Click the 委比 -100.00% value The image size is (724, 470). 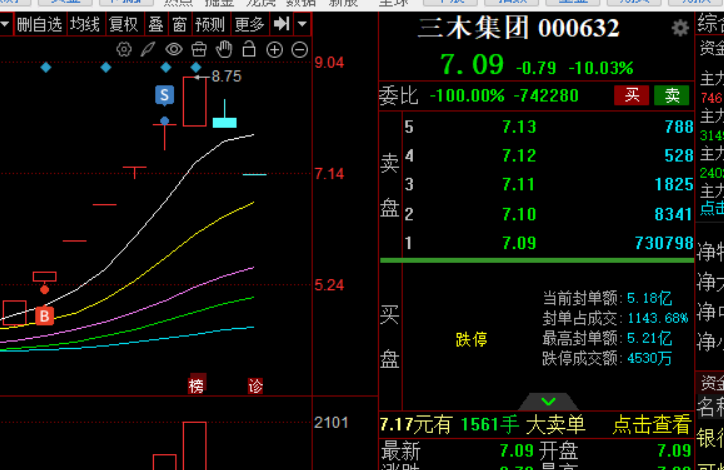click(467, 96)
